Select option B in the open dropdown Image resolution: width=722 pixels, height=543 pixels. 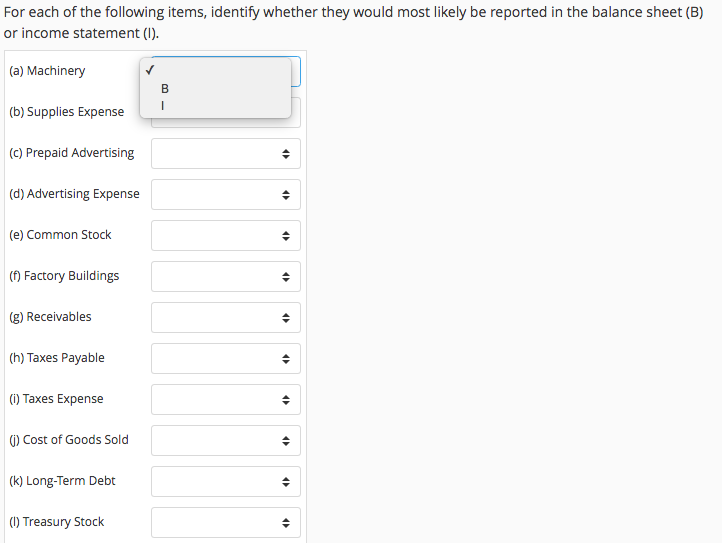tap(165, 89)
